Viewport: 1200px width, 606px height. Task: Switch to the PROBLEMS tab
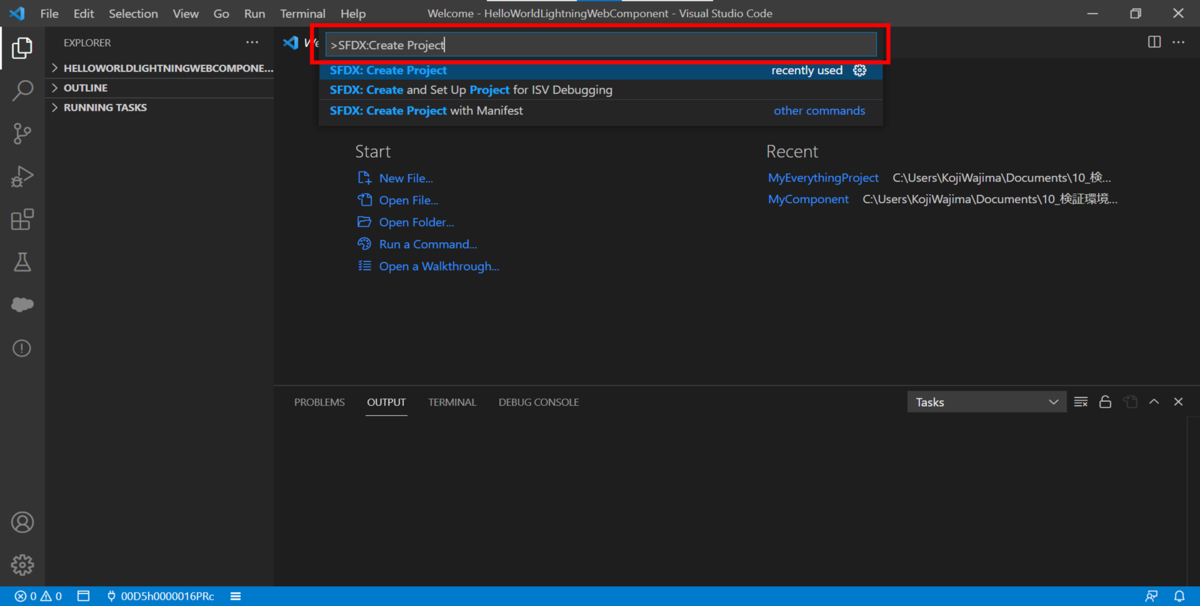point(319,402)
